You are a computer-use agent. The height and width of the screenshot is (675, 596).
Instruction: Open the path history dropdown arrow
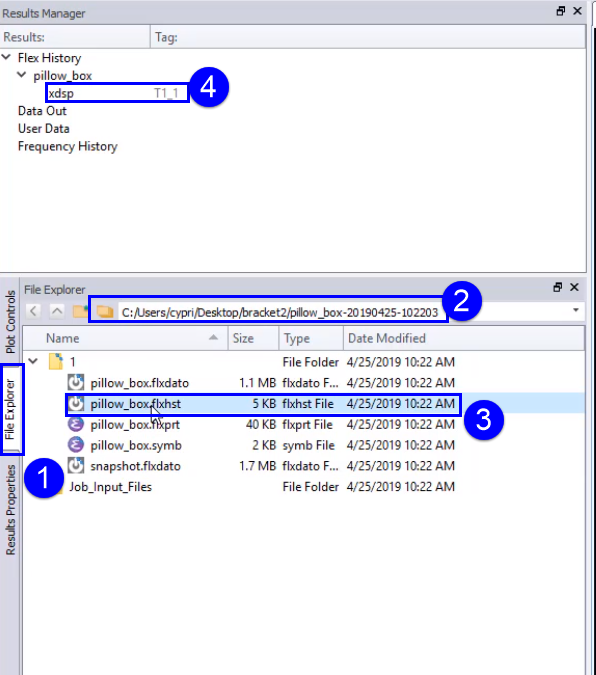576,310
